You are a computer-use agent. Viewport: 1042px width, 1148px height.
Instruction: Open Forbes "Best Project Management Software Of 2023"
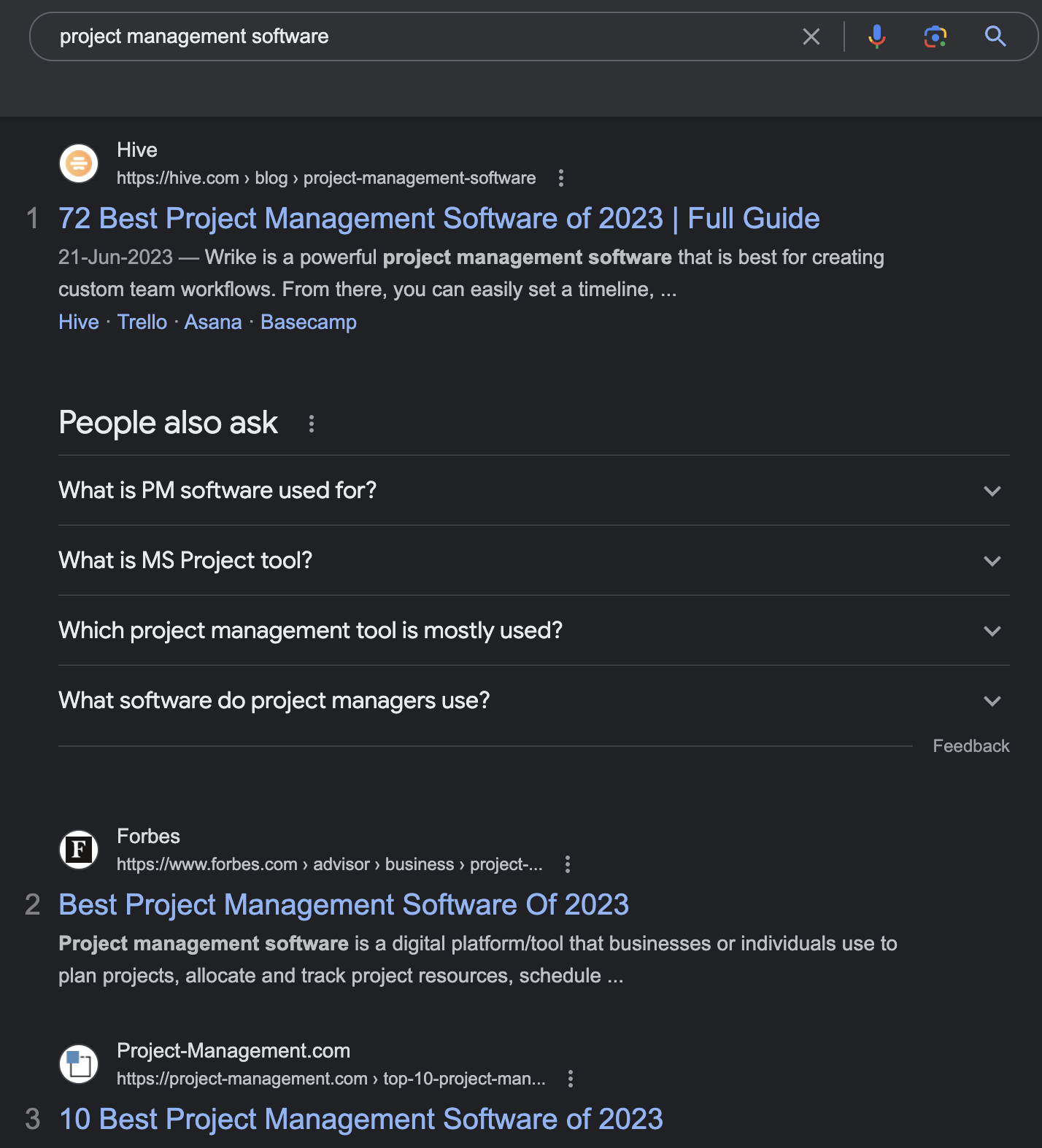344,905
